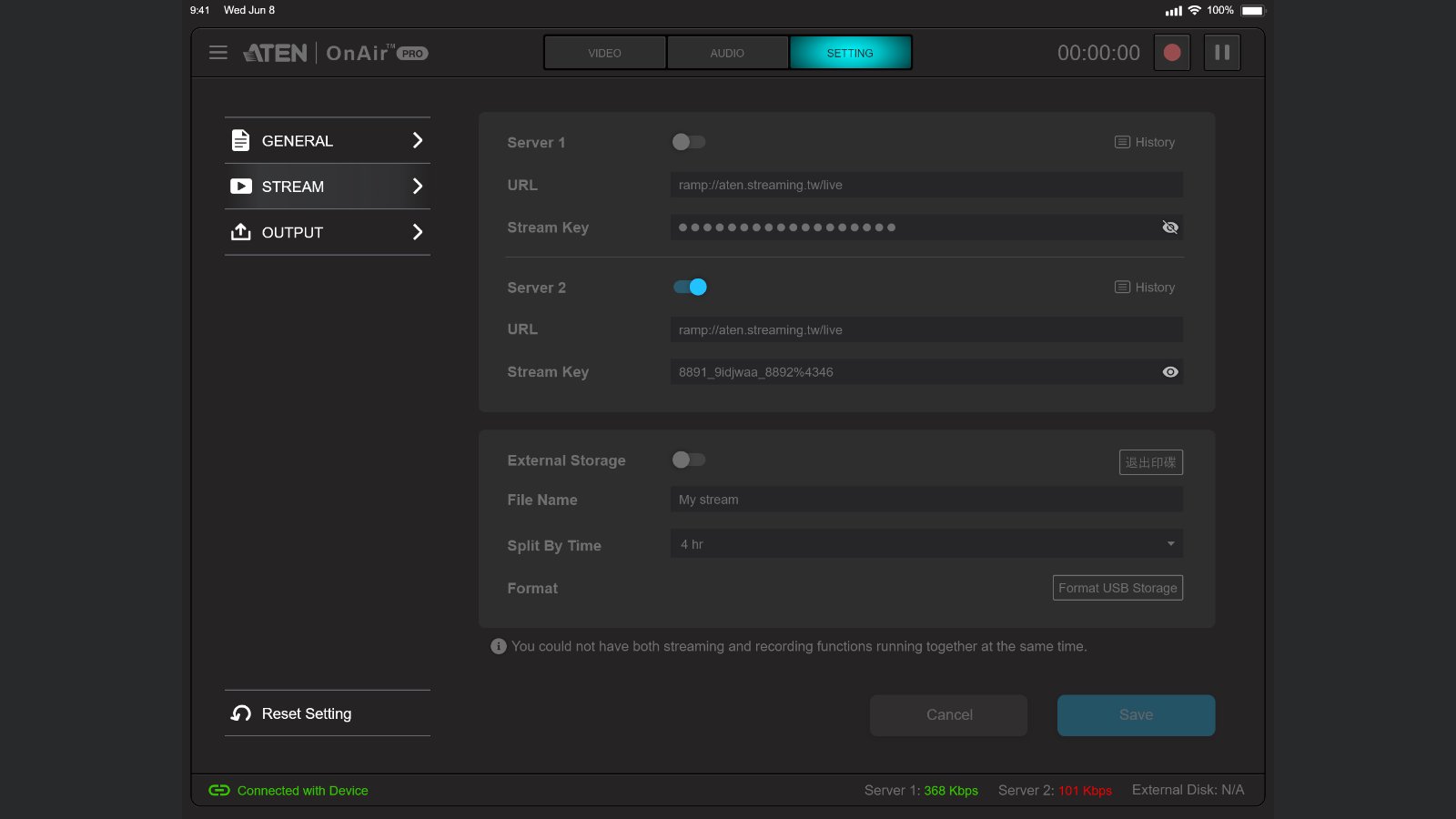Switch to the AUDIO tab
Image resolution: width=1456 pixels, height=819 pixels.
coord(727,53)
